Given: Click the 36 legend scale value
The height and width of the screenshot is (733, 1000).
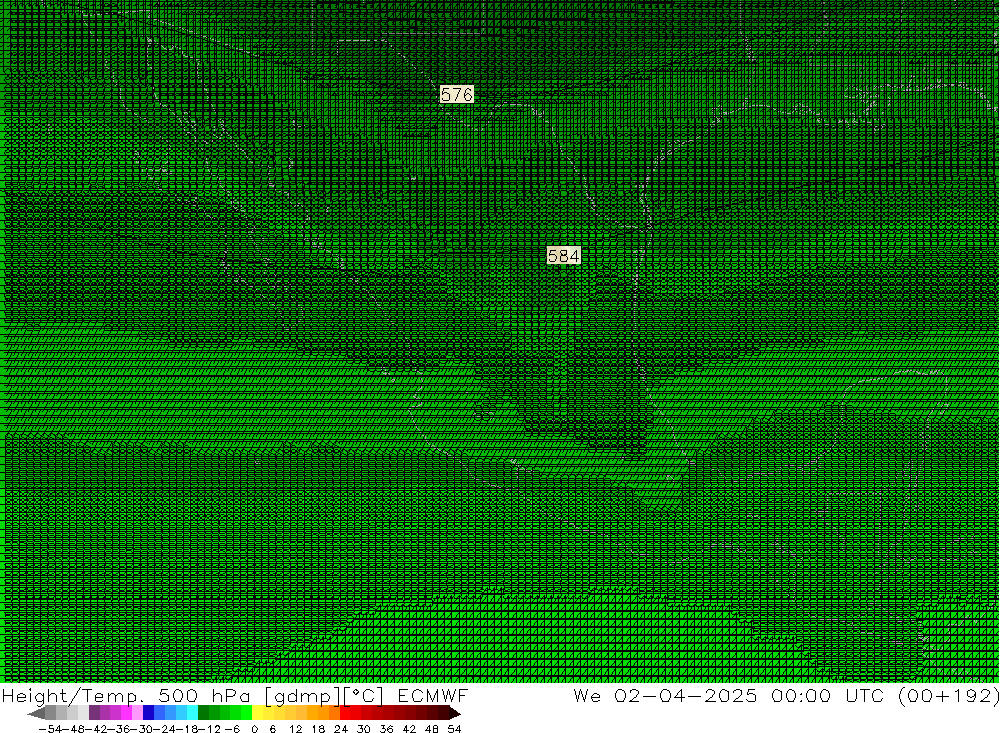Looking at the screenshot, I should click(x=386, y=729).
